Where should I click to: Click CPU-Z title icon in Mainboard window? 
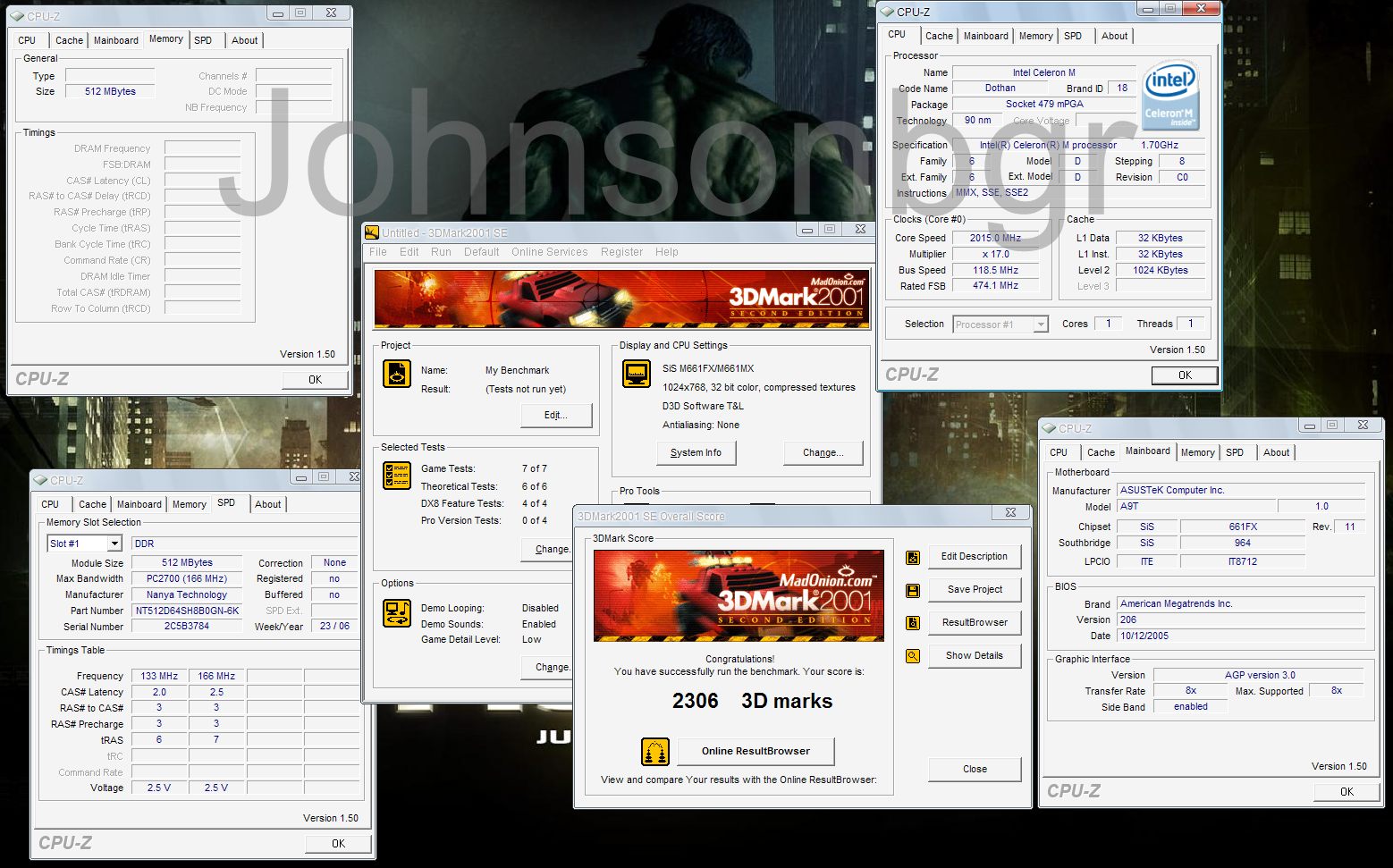coord(1049,428)
